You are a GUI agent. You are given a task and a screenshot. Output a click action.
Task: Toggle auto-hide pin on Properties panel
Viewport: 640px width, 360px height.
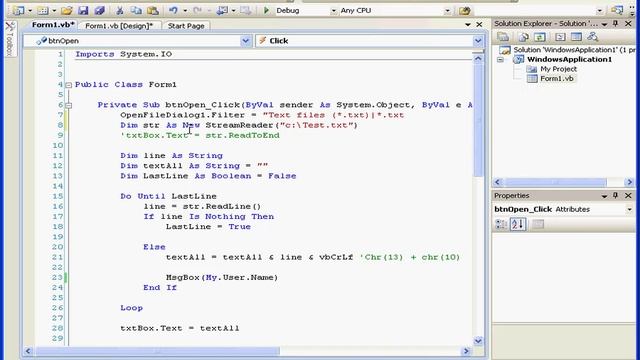[x=616, y=196]
